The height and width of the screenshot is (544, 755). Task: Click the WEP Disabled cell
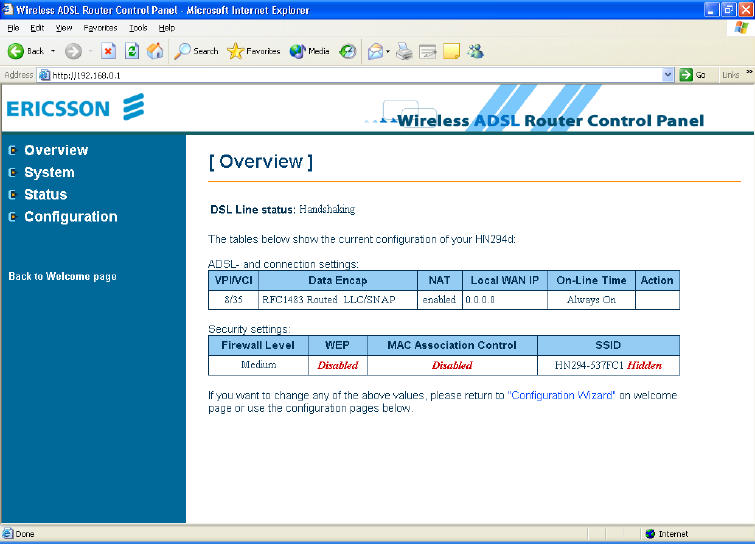338,365
